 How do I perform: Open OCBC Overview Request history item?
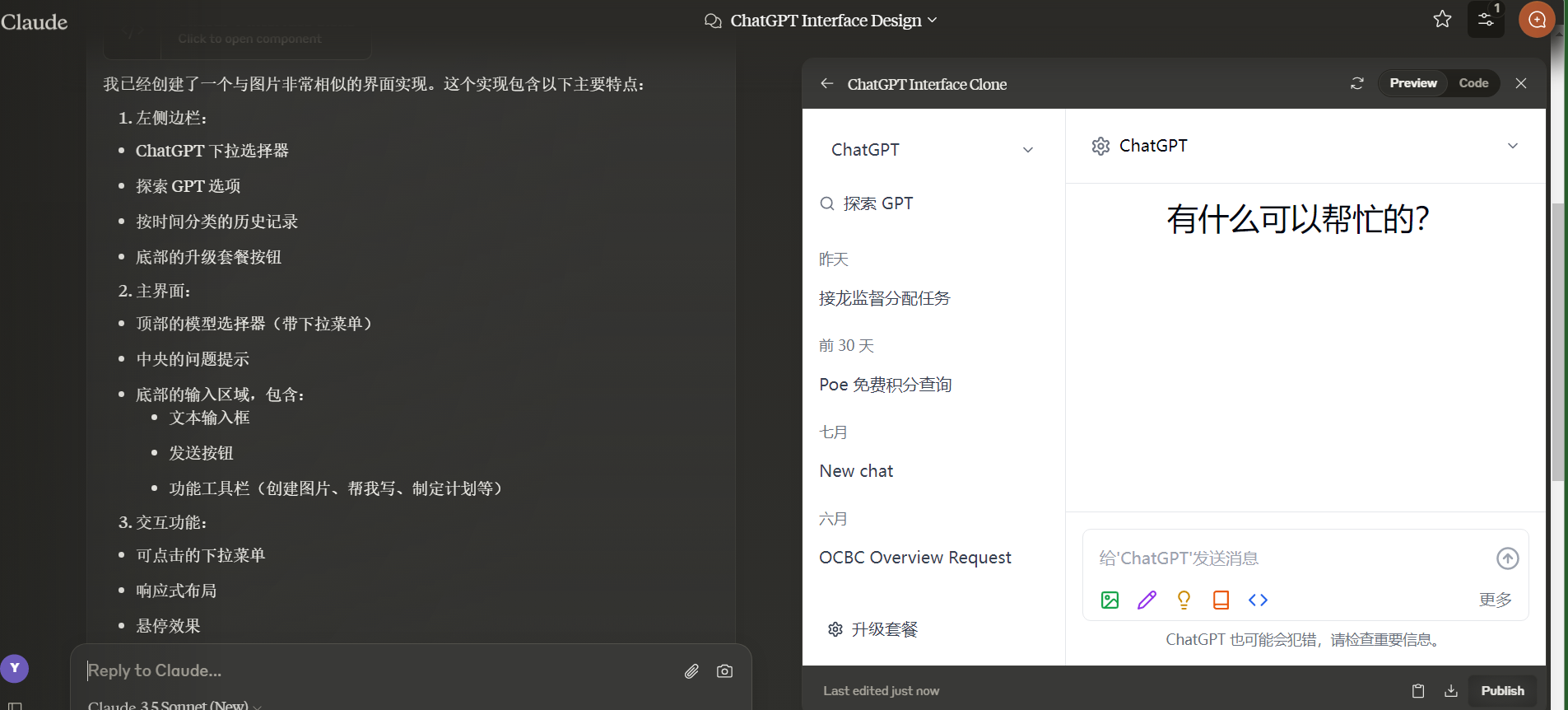[915, 558]
